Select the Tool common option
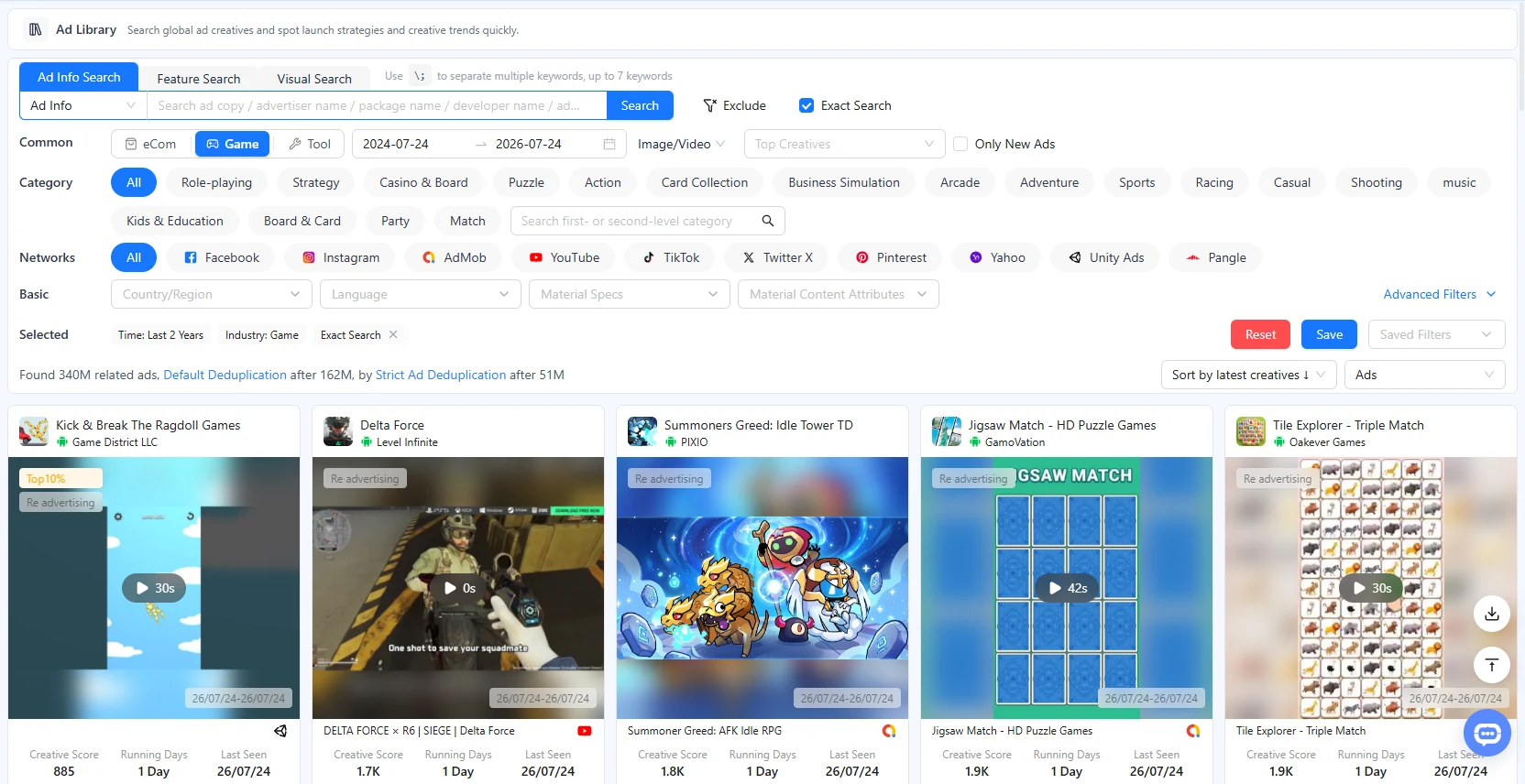This screenshot has height=784, width=1525. (309, 144)
